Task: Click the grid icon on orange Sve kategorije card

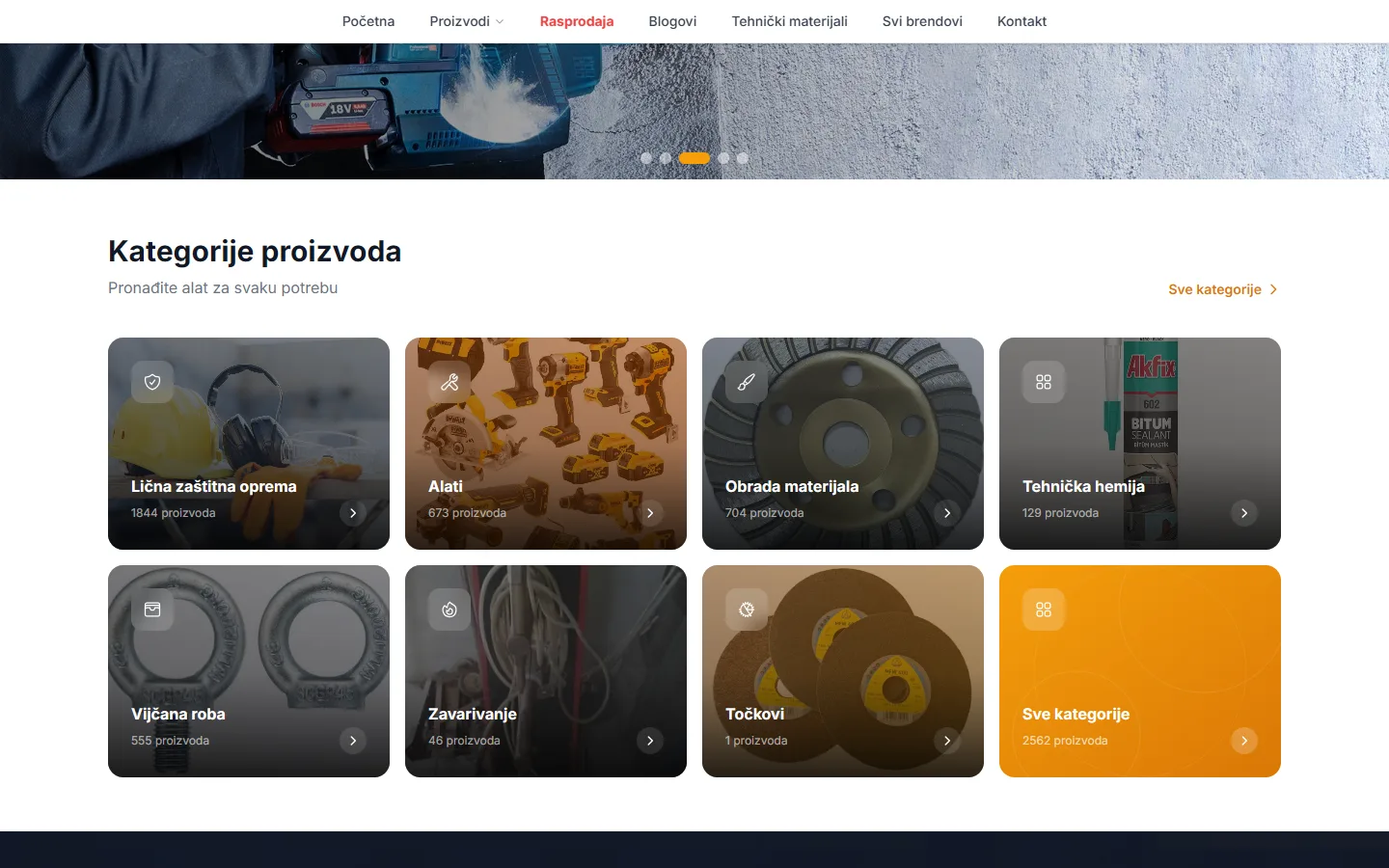Action: pos(1044,610)
